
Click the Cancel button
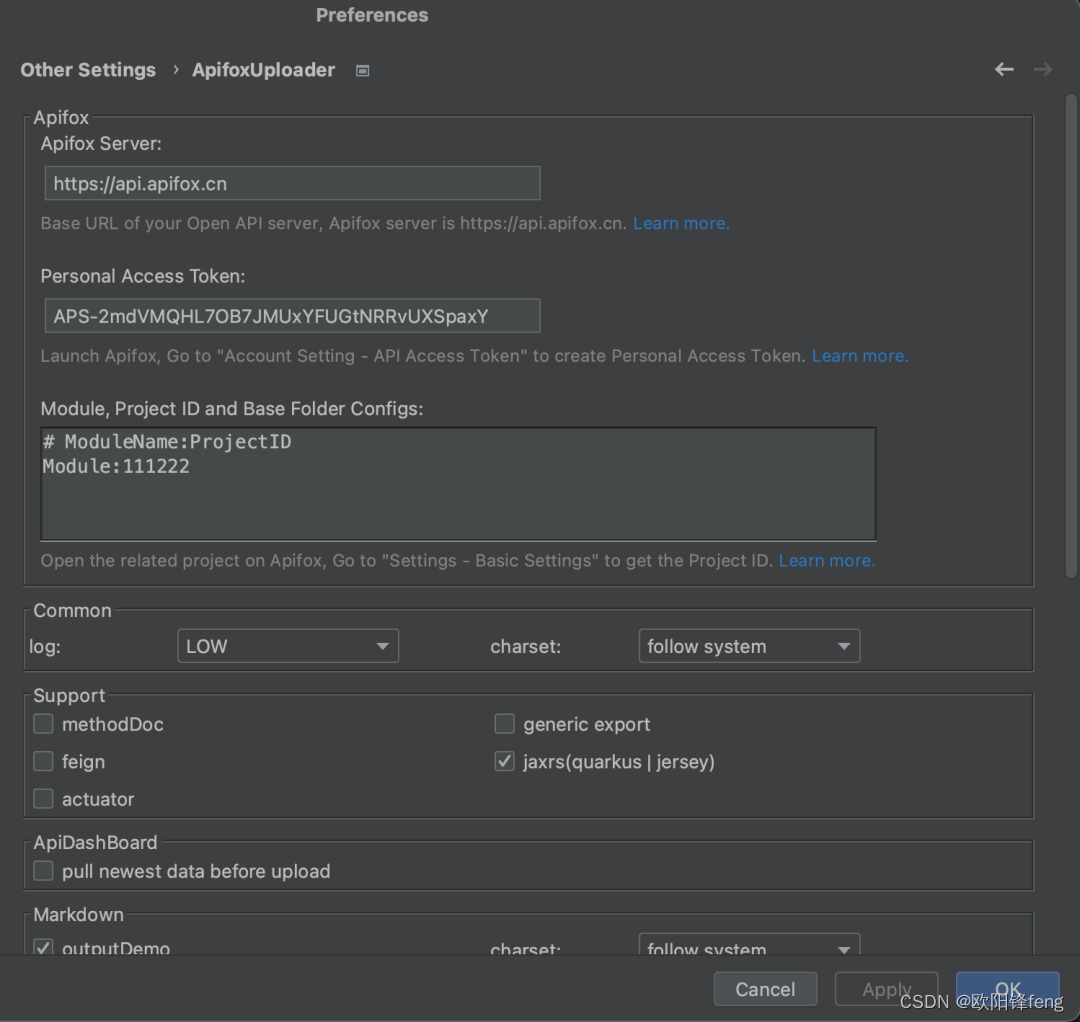coord(765,989)
